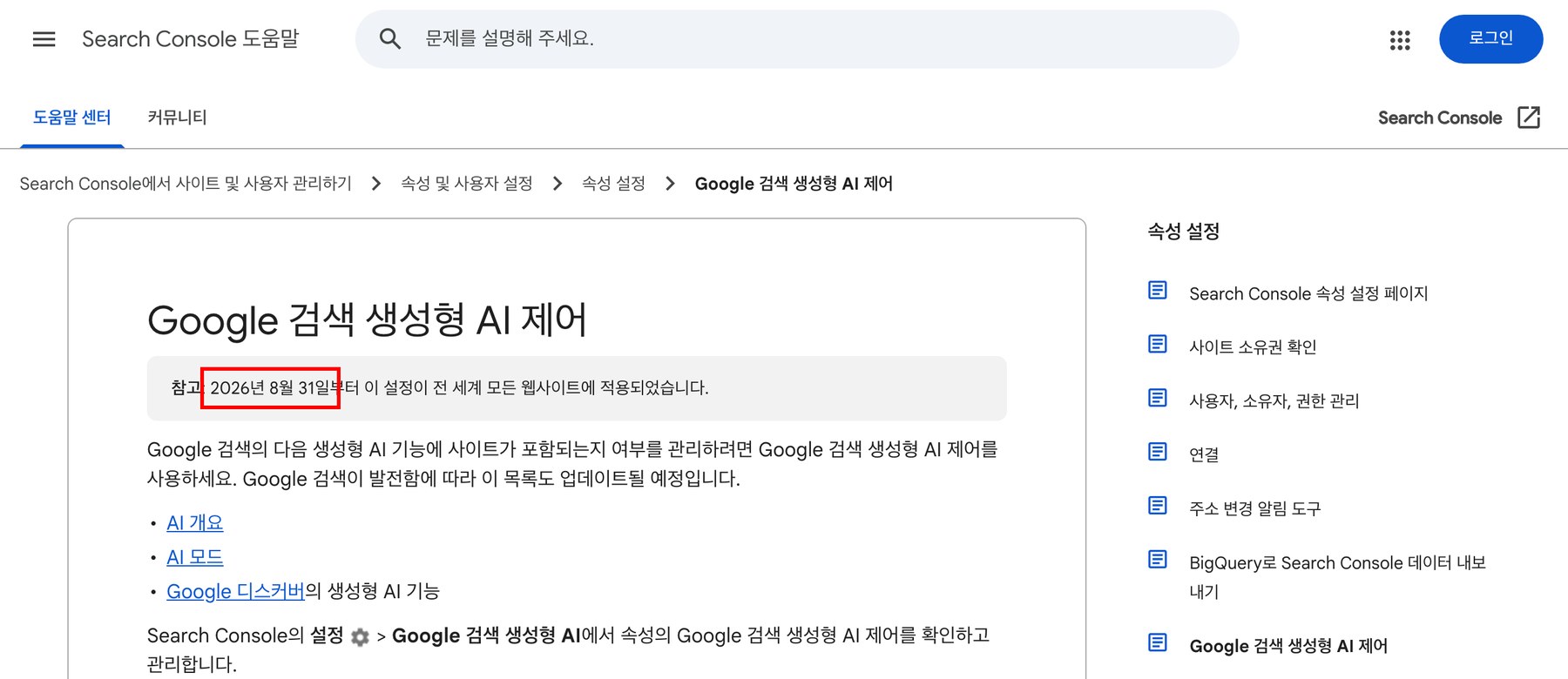The width and height of the screenshot is (1568, 679).
Task: Click document icon next to Google 검색 생성형 AI 제어
Action: 1158,642
